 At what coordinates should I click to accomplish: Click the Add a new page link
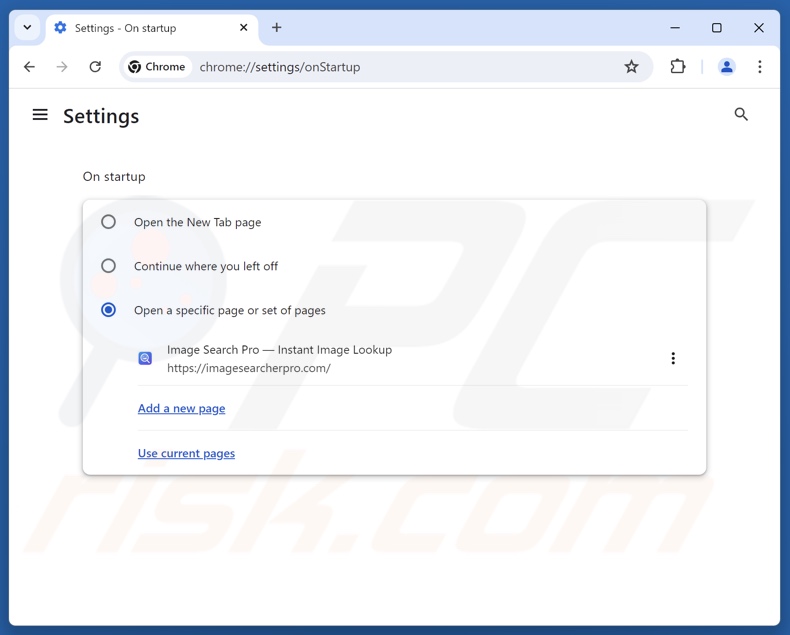181,408
